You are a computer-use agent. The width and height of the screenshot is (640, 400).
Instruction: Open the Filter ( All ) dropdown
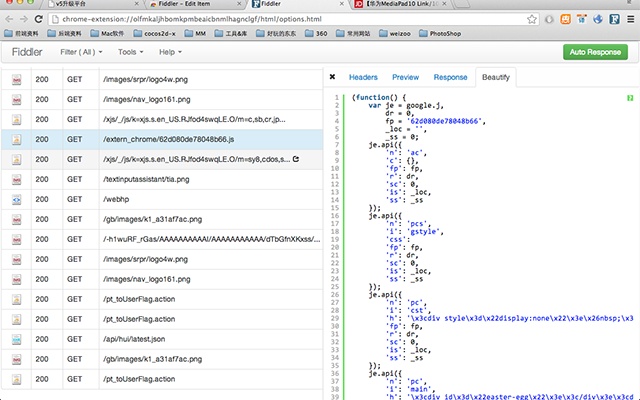point(83,51)
